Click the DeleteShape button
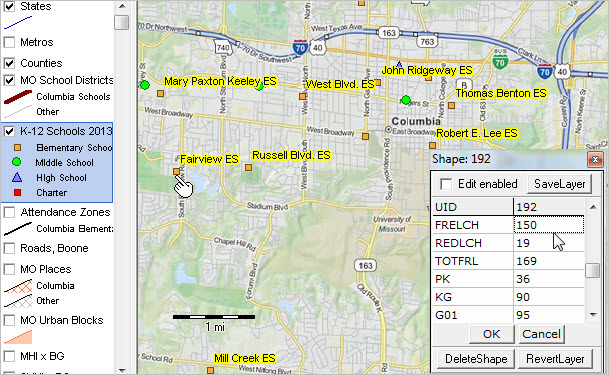The image size is (609, 375). 476,359
